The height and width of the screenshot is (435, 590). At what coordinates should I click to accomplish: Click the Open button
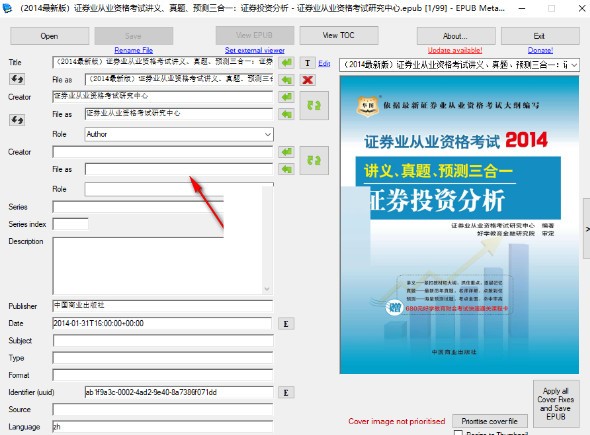pyautogui.click(x=49, y=36)
